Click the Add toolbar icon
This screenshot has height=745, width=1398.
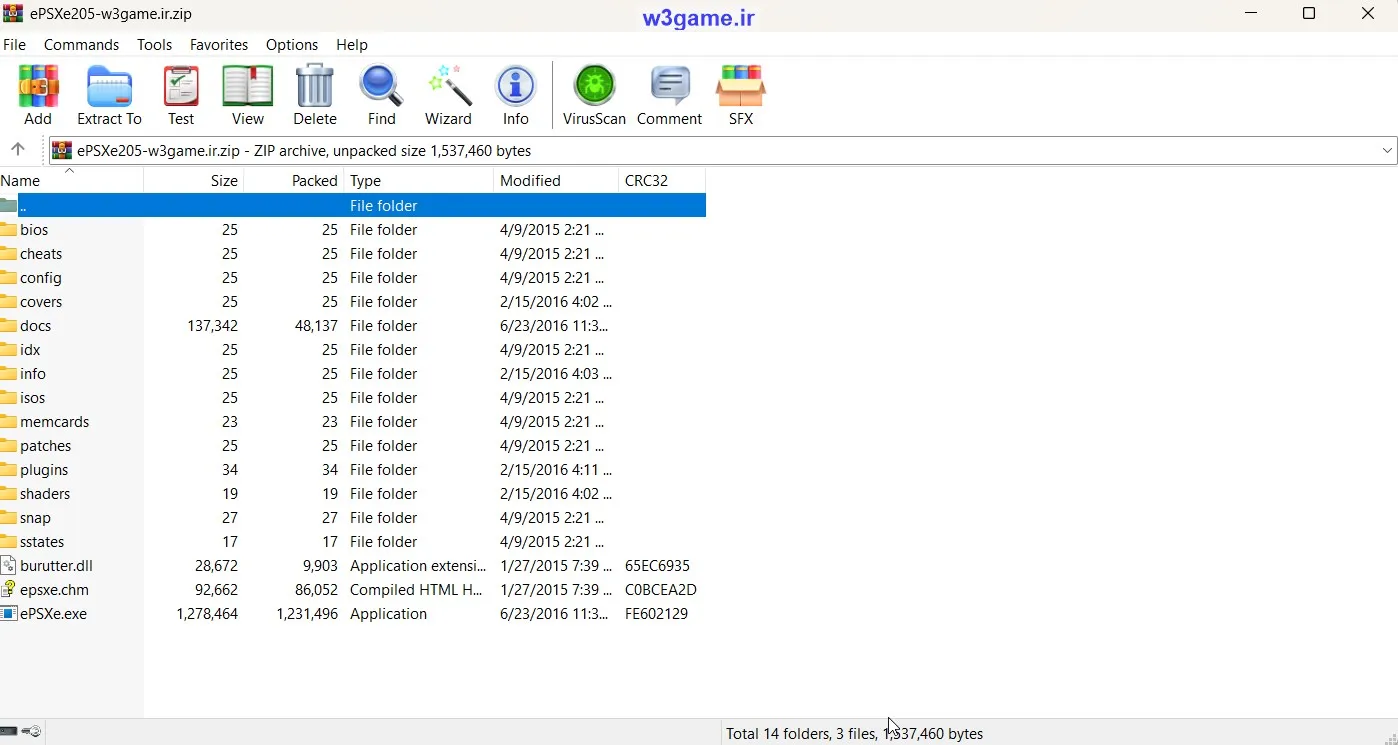click(38, 87)
